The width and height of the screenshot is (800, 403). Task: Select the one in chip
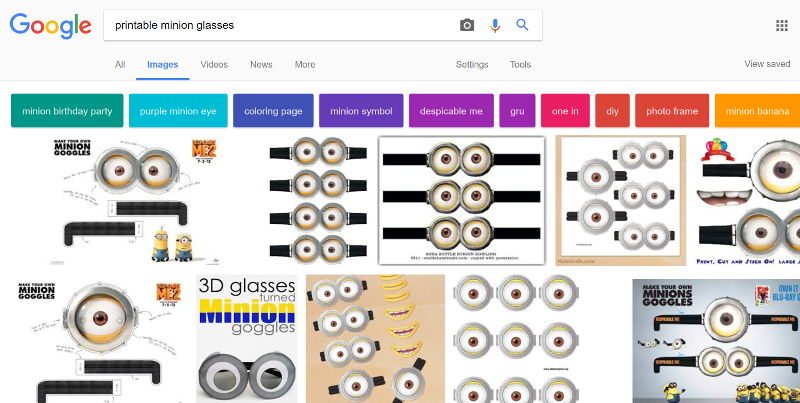(x=565, y=111)
